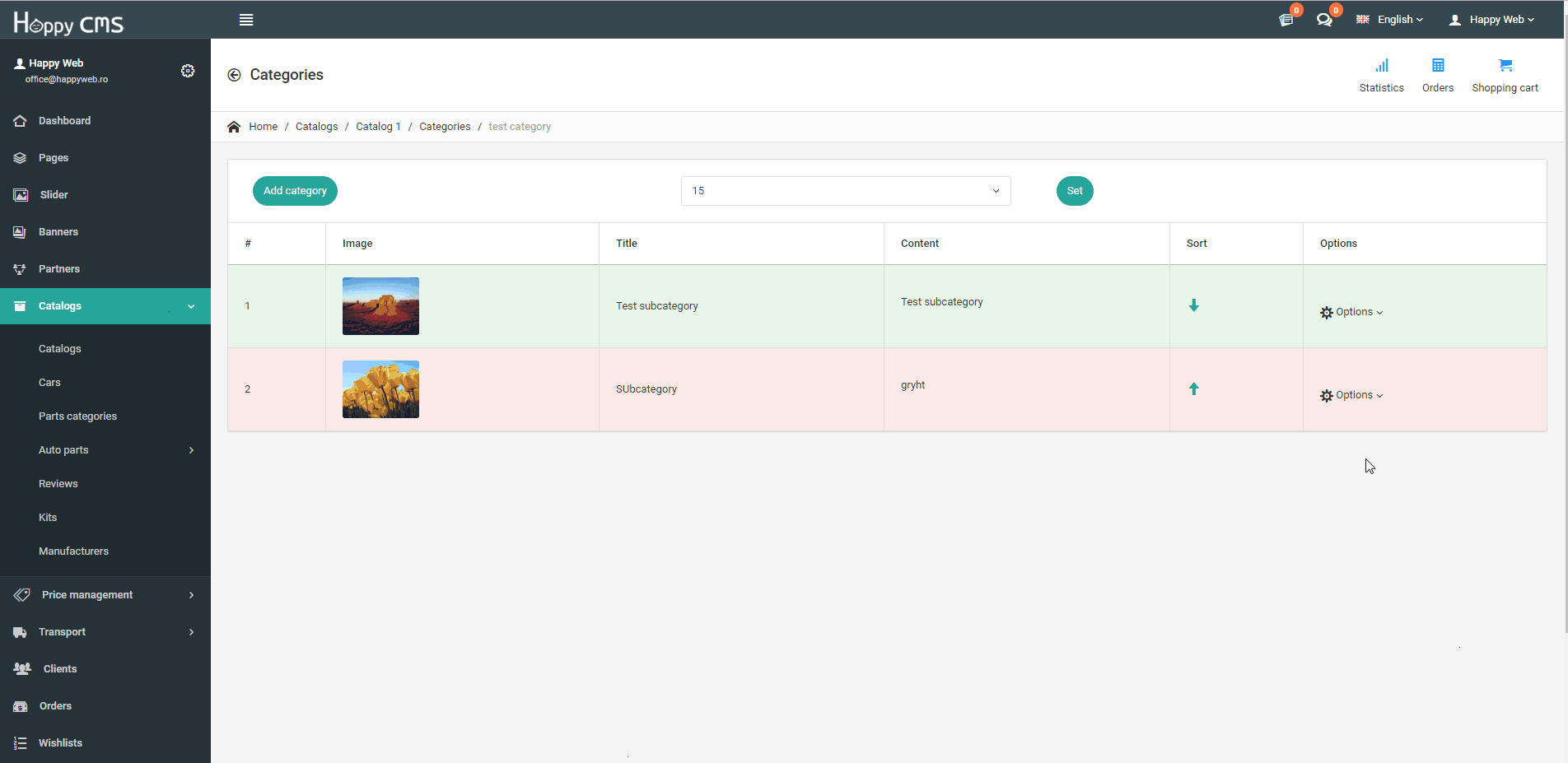Viewport: 1568px width, 763px height.
Task: Go to Catalogs via breadcrumb link
Action: coord(316,127)
